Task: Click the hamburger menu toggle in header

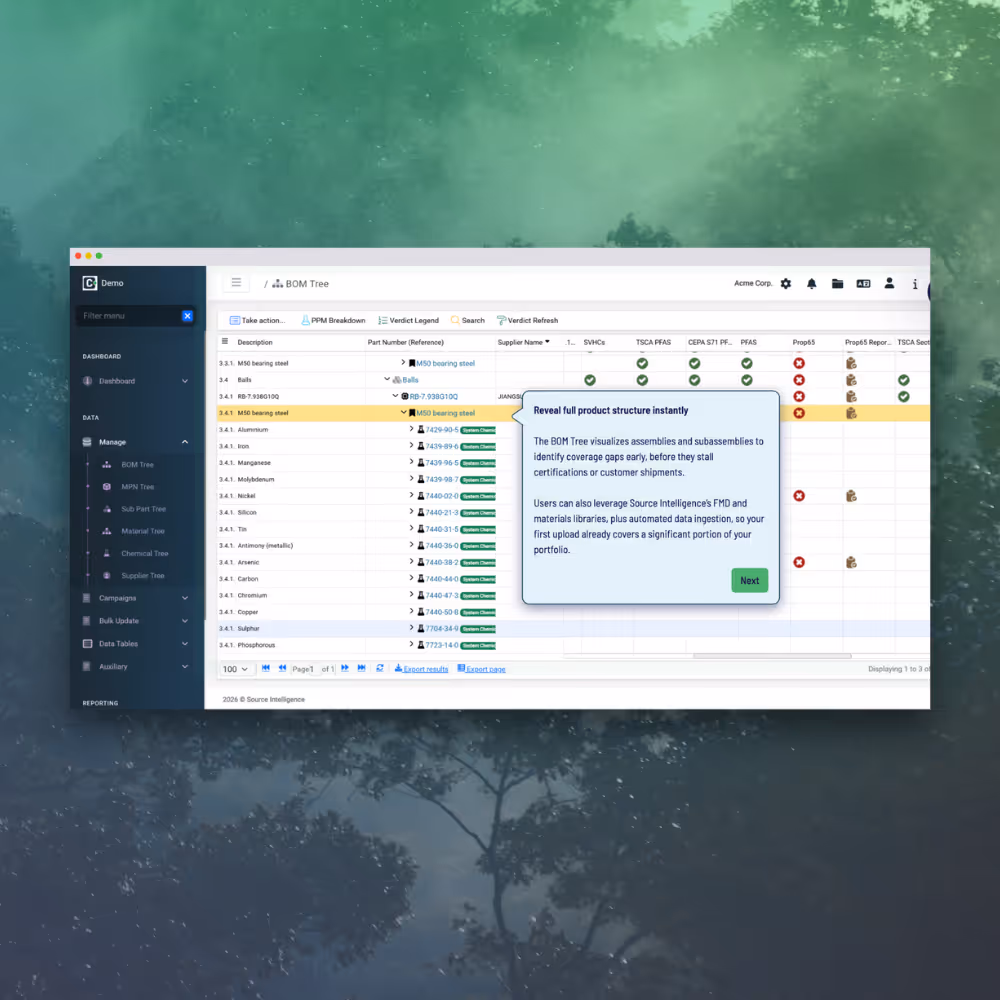Action: [x=236, y=283]
